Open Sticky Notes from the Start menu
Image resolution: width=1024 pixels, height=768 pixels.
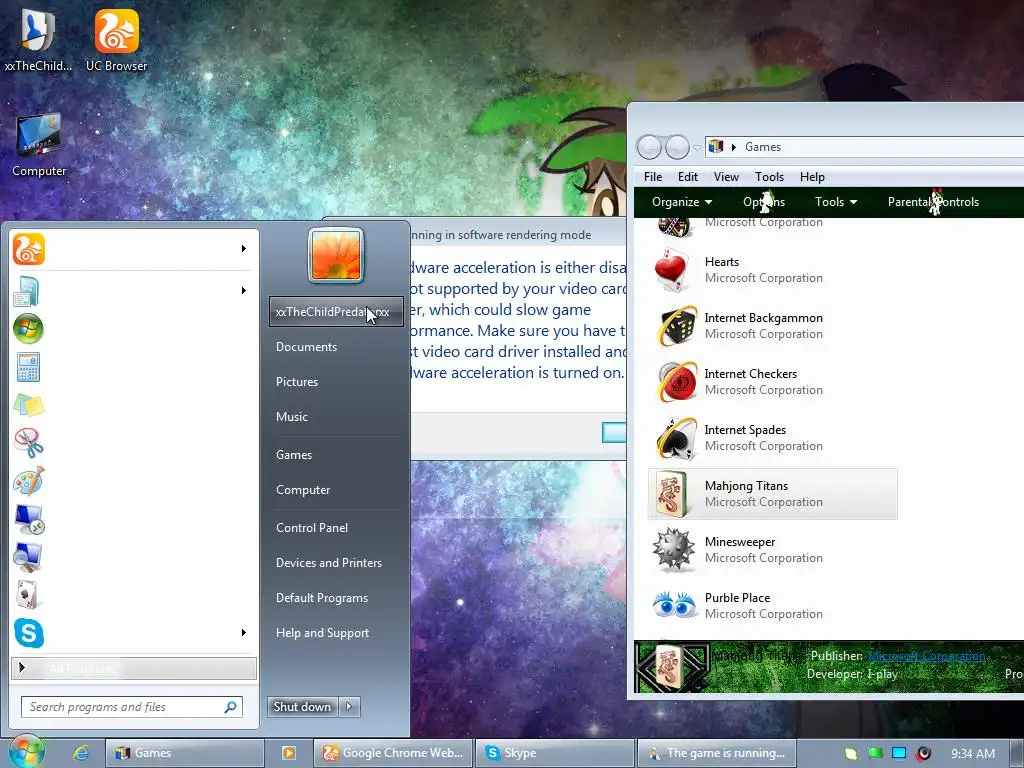(29, 405)
